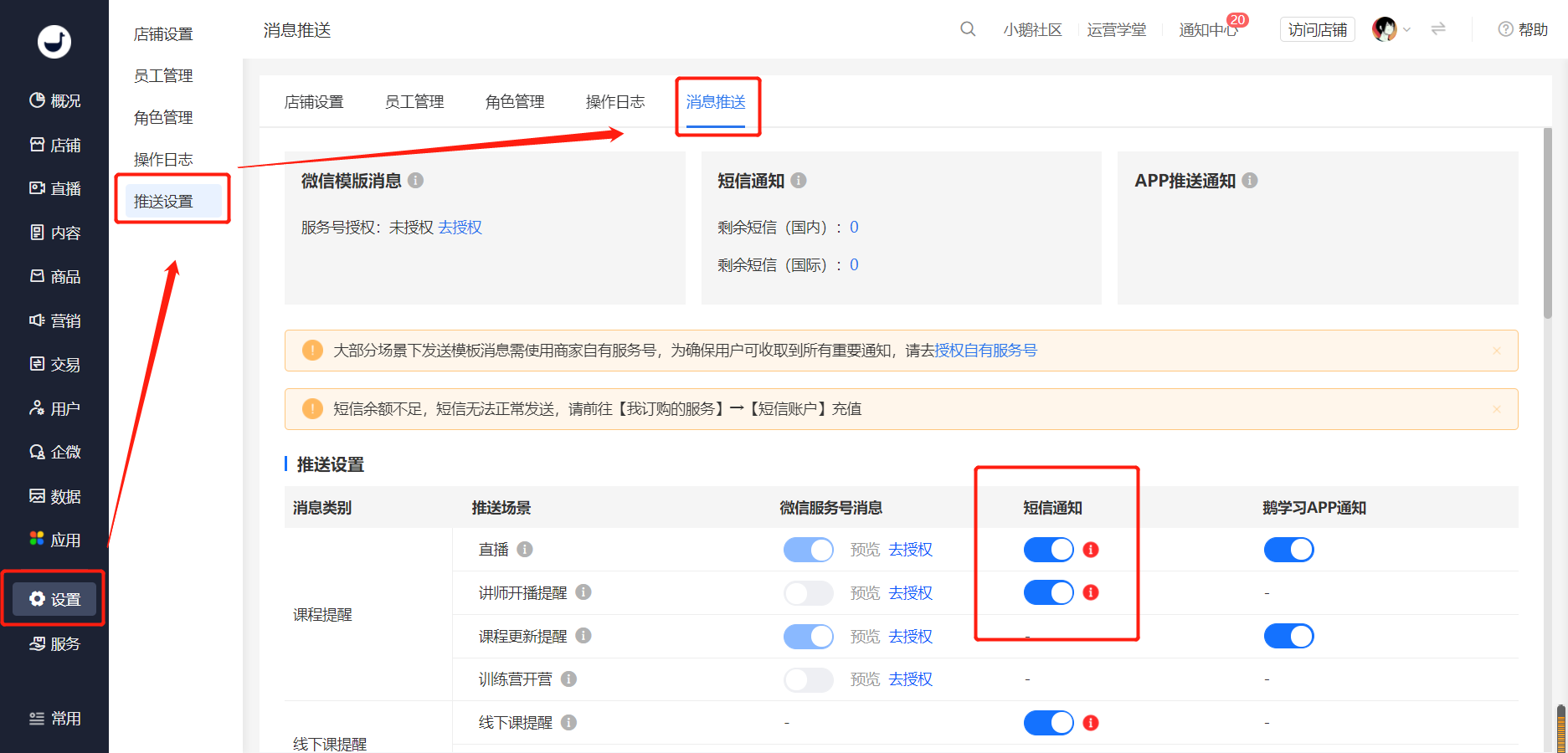Click the 访问店铺 button
The height and width of the screenshot is (753, 1568).
pyautogui.click(x=1317, y=29)
